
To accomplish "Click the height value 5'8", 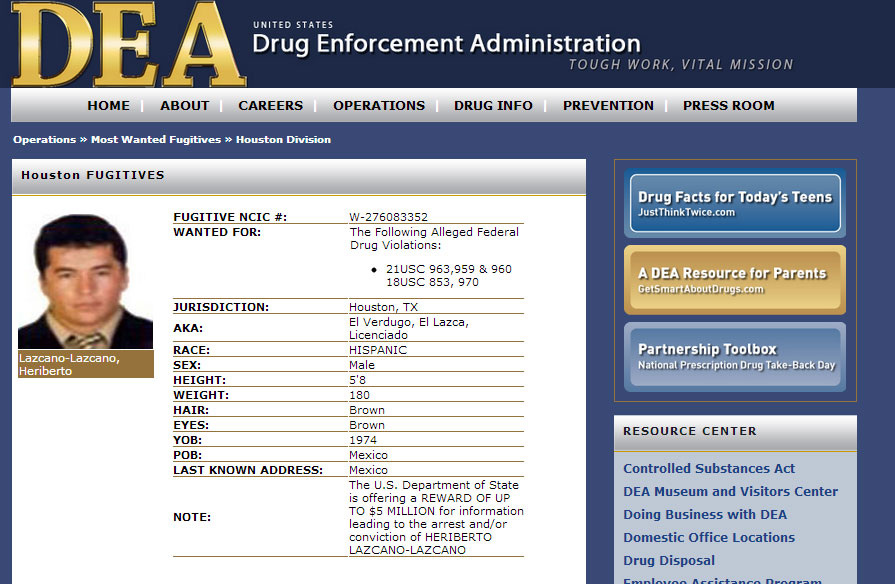I will (x=357, y=380).
